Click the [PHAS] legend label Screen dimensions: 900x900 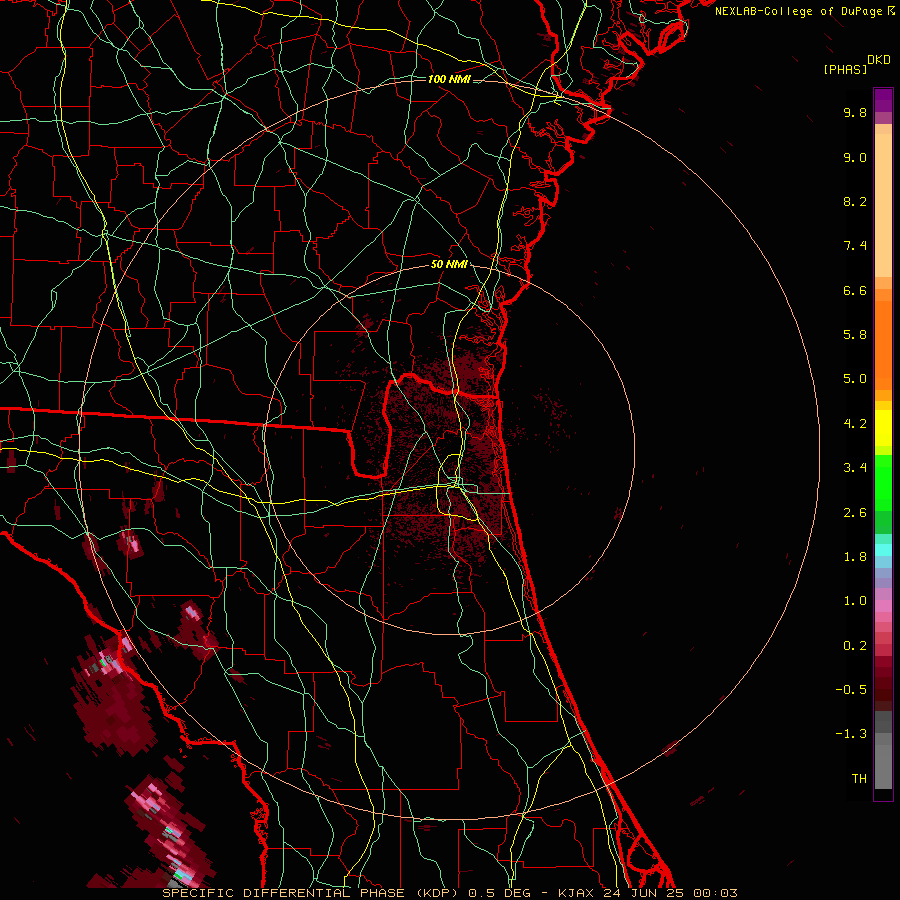[x=845, y=69]
